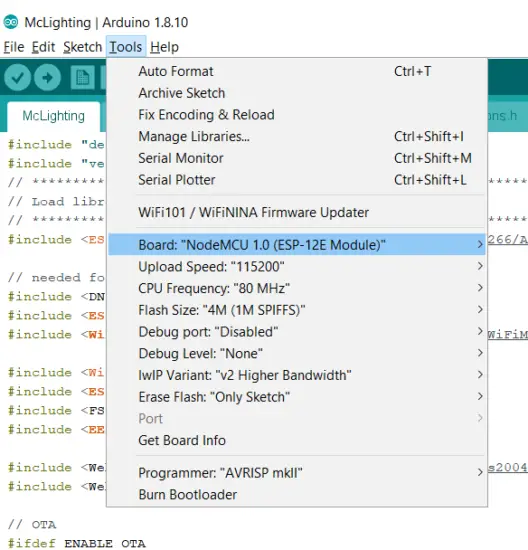Open the Serial Plotter
528x550 pixels.
[297, 180]
